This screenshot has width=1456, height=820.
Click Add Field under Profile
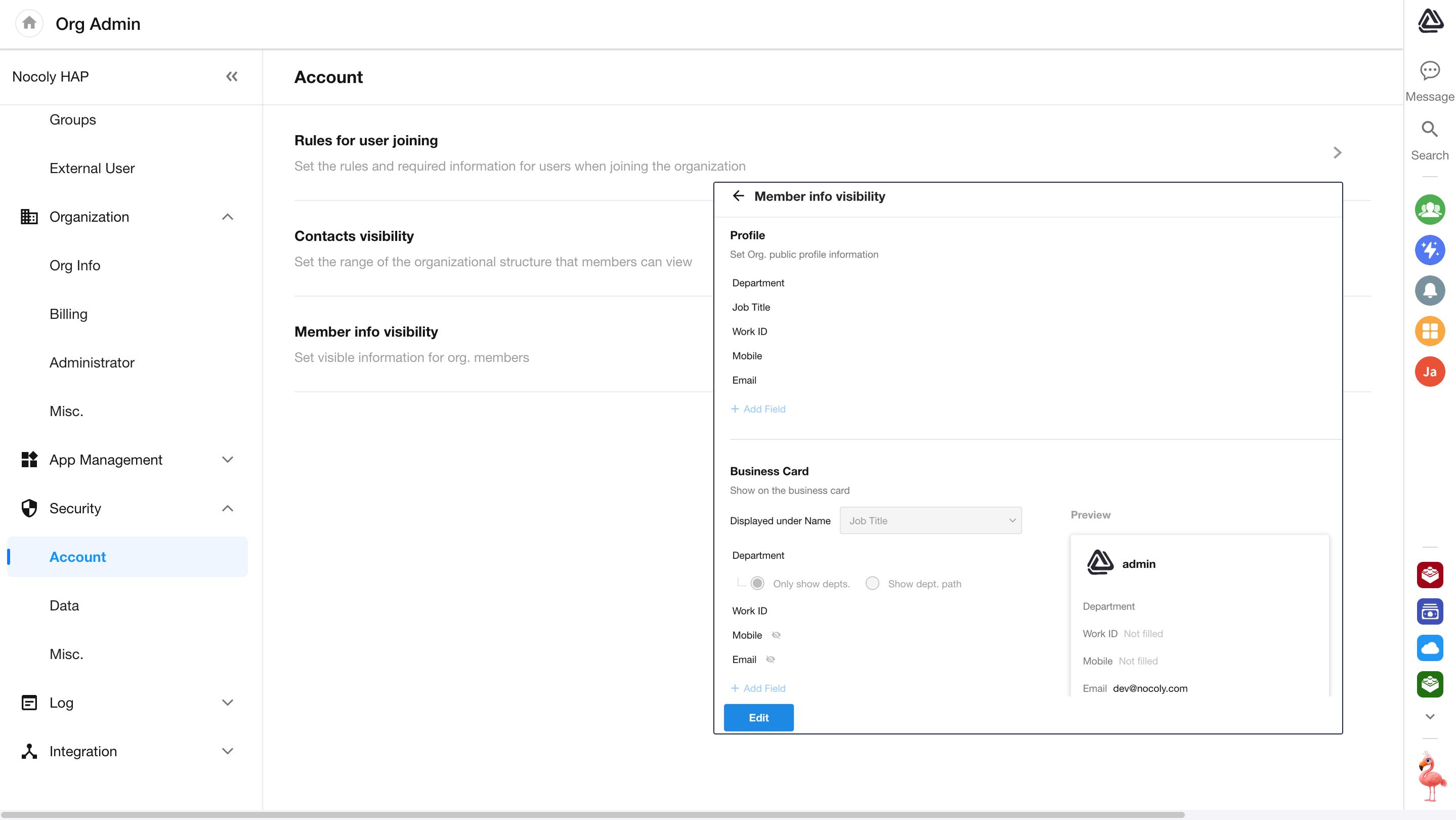(758, 409)
